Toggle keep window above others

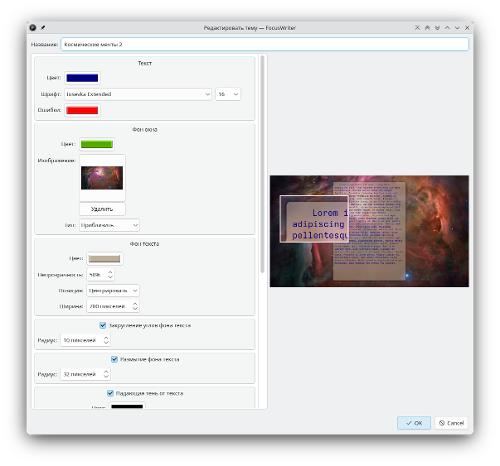(427, 28)
